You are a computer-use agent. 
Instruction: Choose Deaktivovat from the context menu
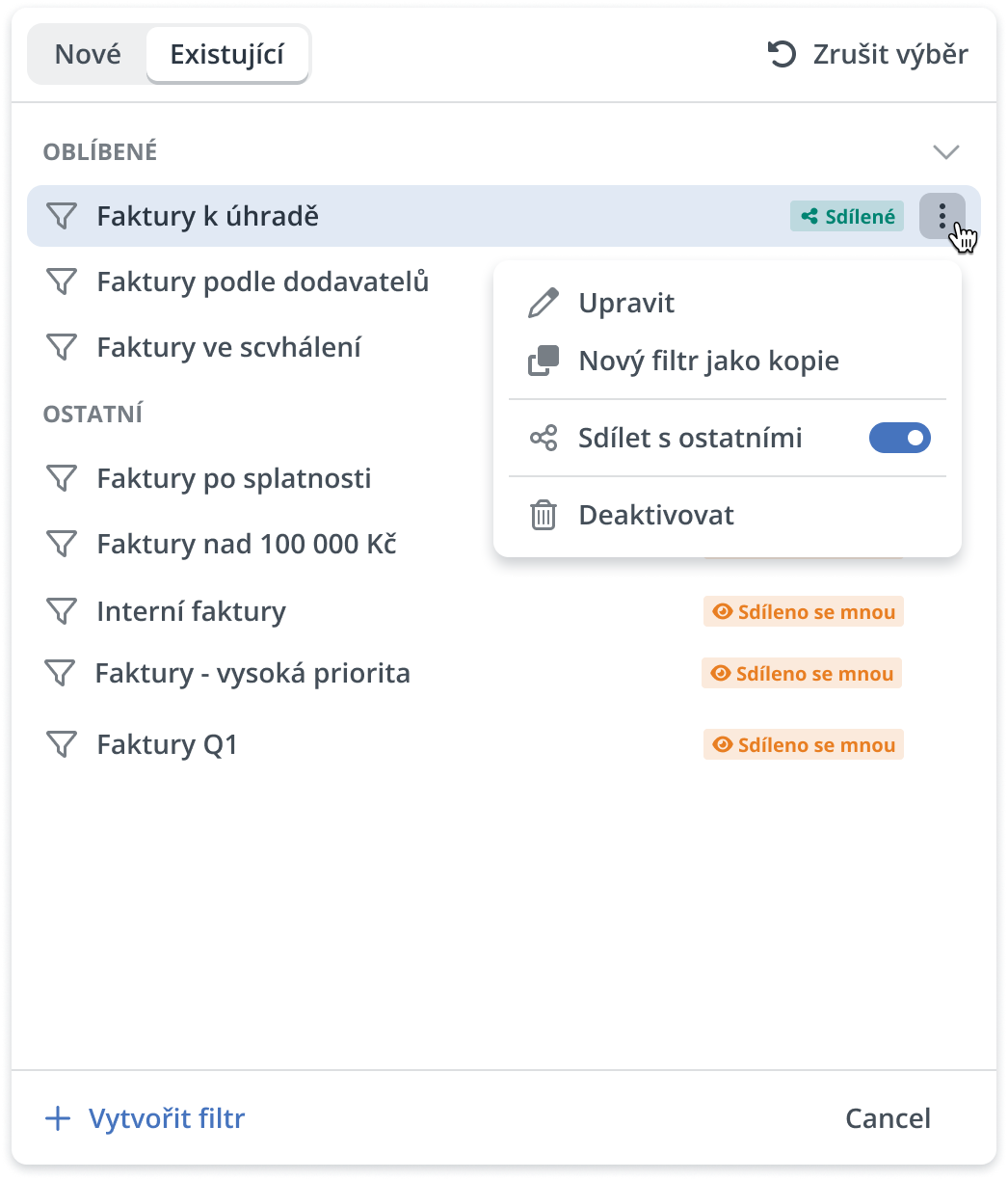[x=655, y=515]
